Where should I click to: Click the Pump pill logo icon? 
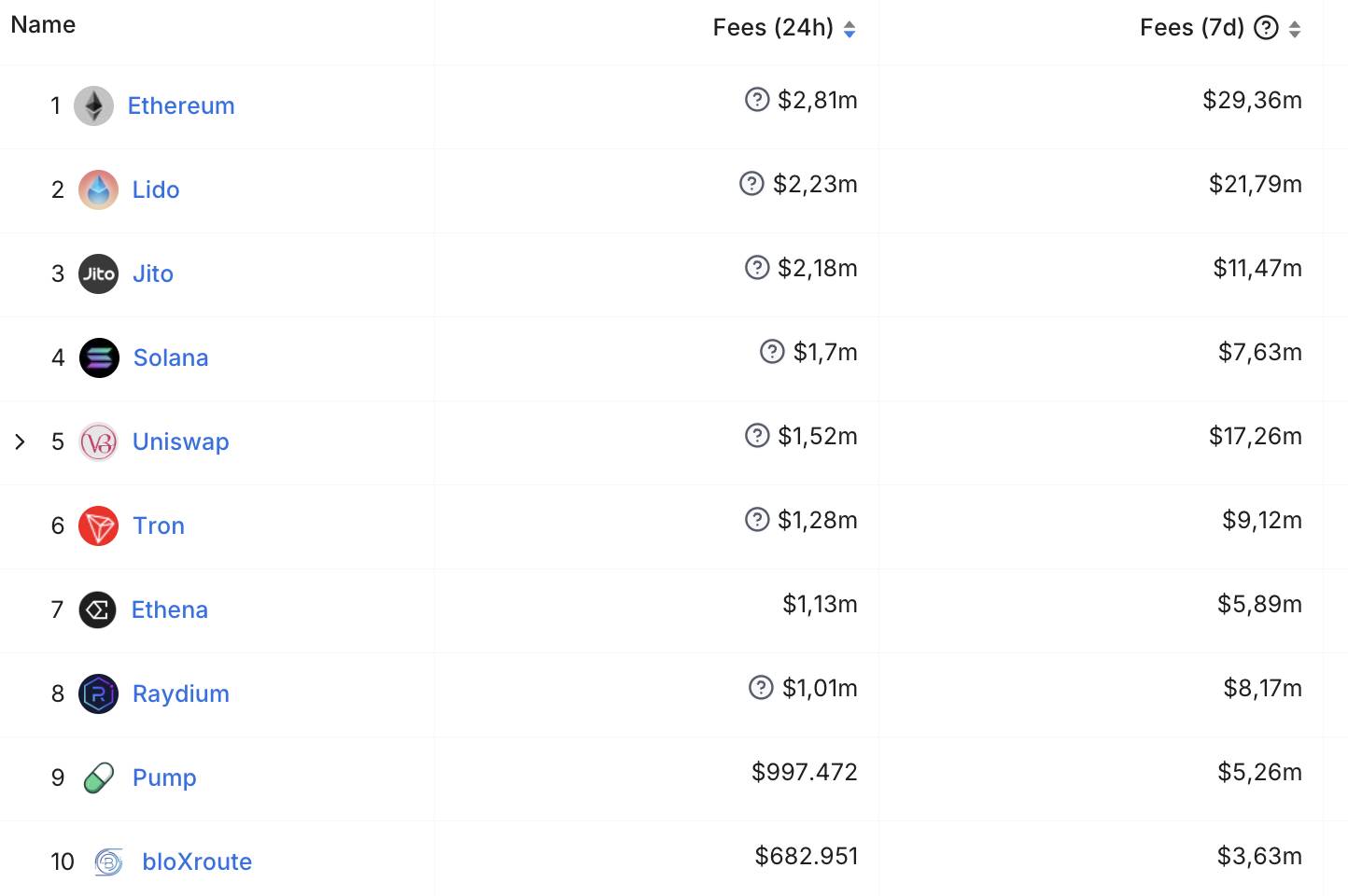click(x=98, y=777)
